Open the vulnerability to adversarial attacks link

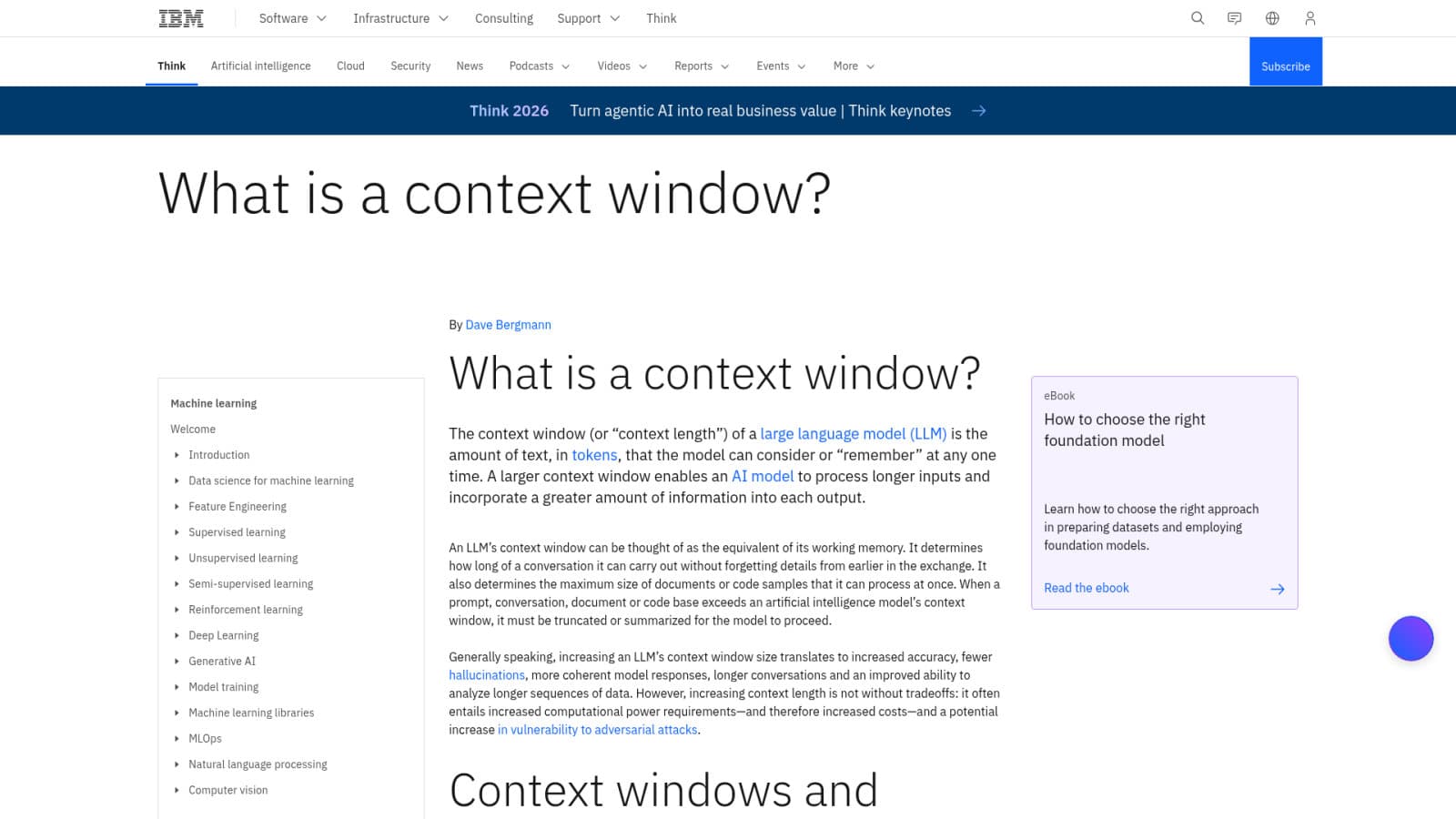[598, 730]
